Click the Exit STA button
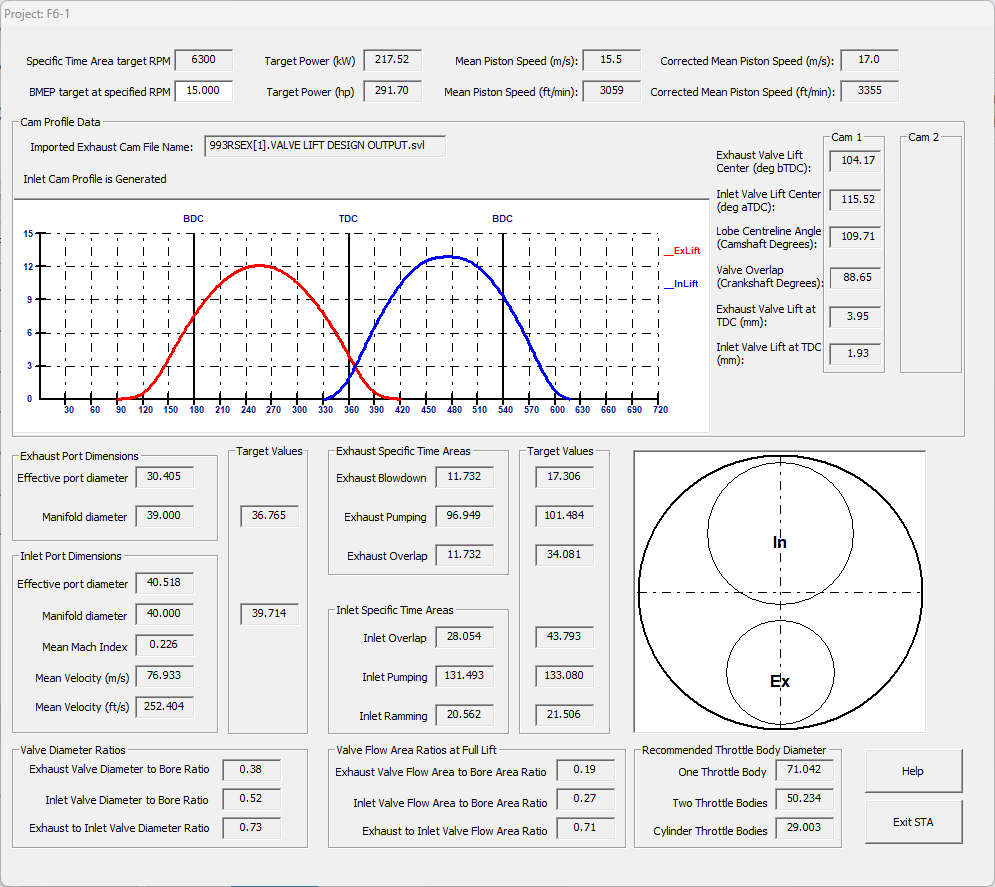 coord(913,822)
